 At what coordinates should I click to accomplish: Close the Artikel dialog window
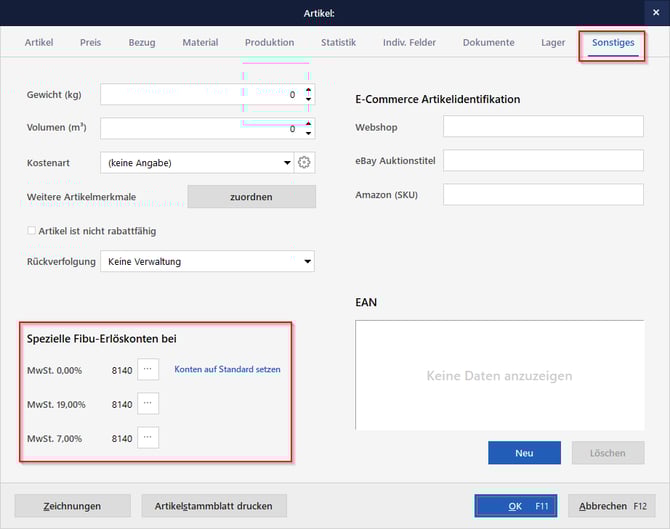[x=655, y=13]
